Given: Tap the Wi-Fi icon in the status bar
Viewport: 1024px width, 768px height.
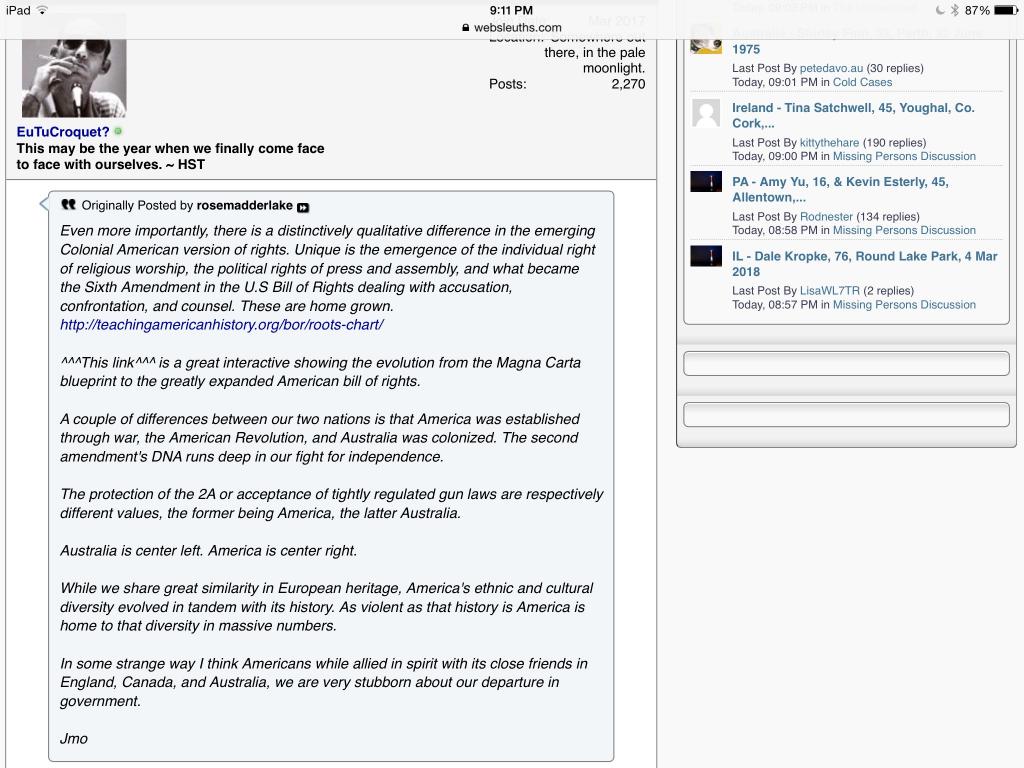Looking at the screenshot, I should tap(42, 10).
